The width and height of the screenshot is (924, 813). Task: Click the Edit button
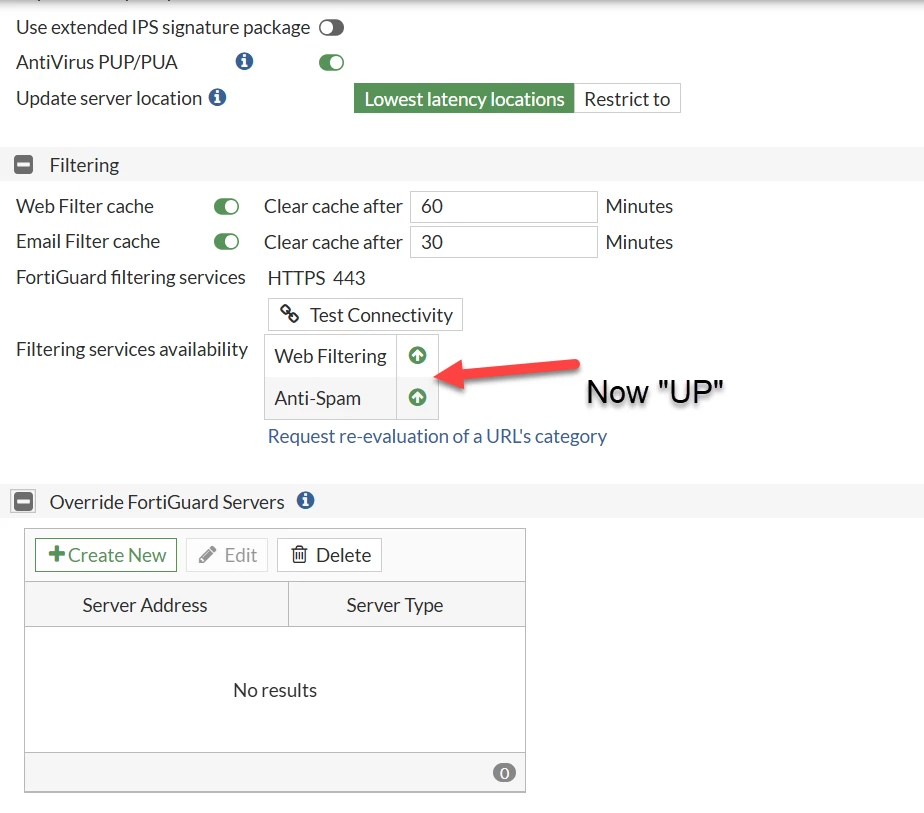pyautogui.click(x=227, y=555)
